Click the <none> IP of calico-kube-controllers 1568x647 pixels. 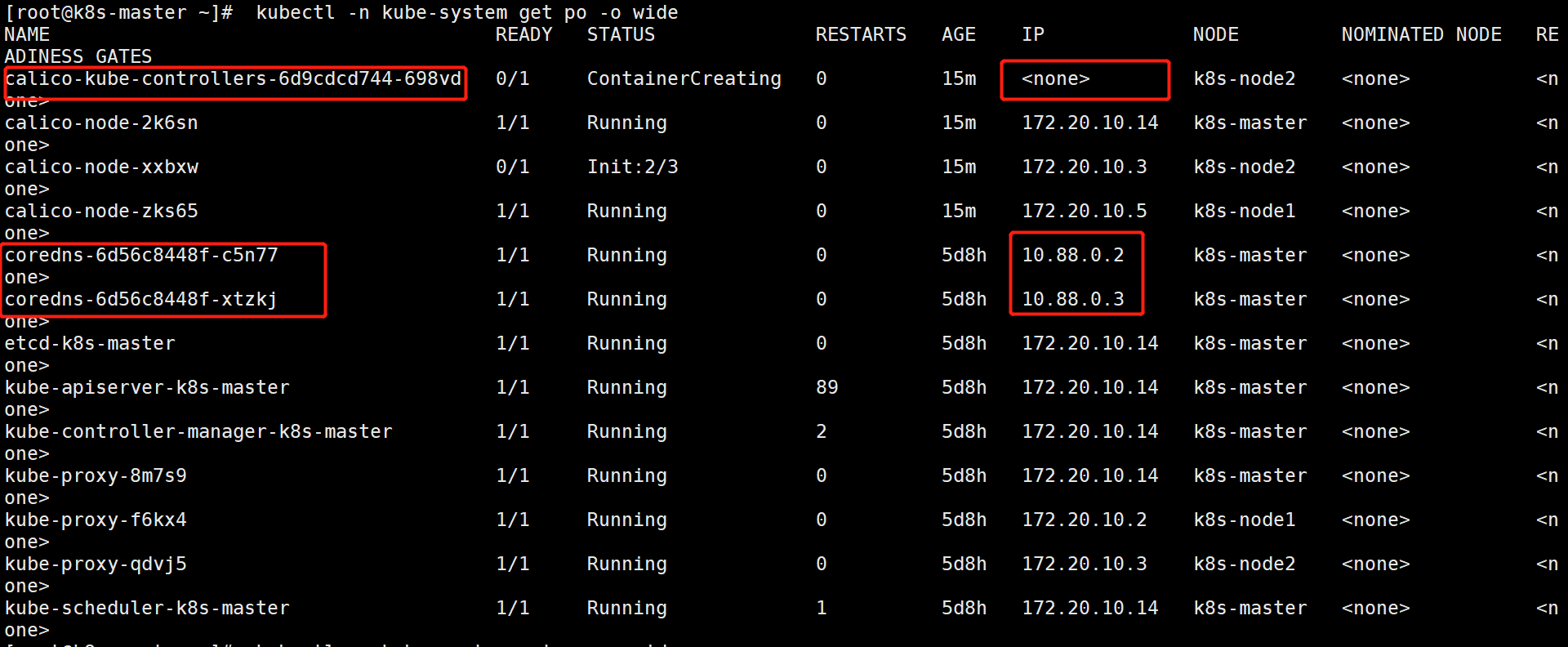pos(1056,78)
